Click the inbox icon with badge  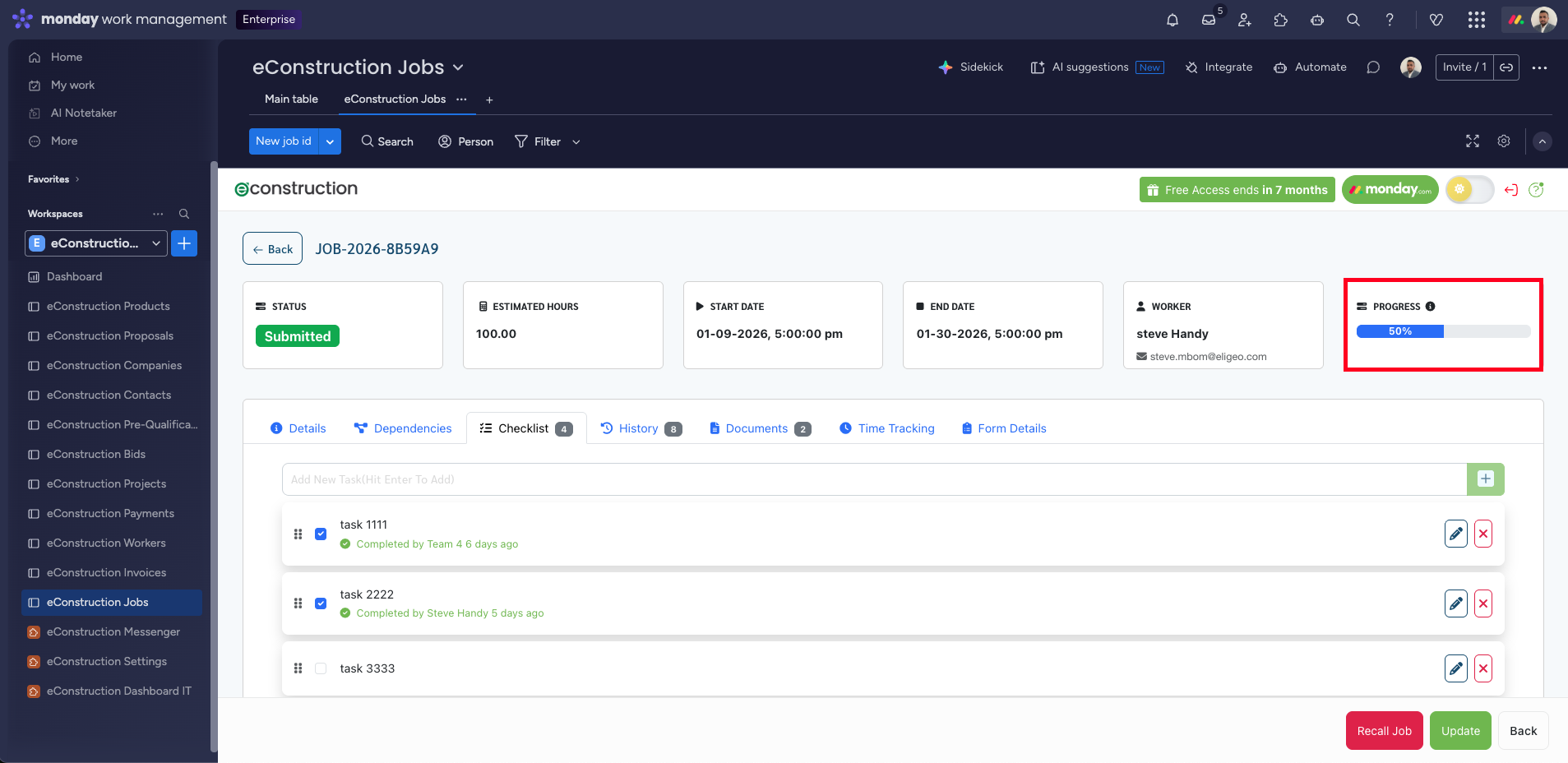[x=1209, y=20]
